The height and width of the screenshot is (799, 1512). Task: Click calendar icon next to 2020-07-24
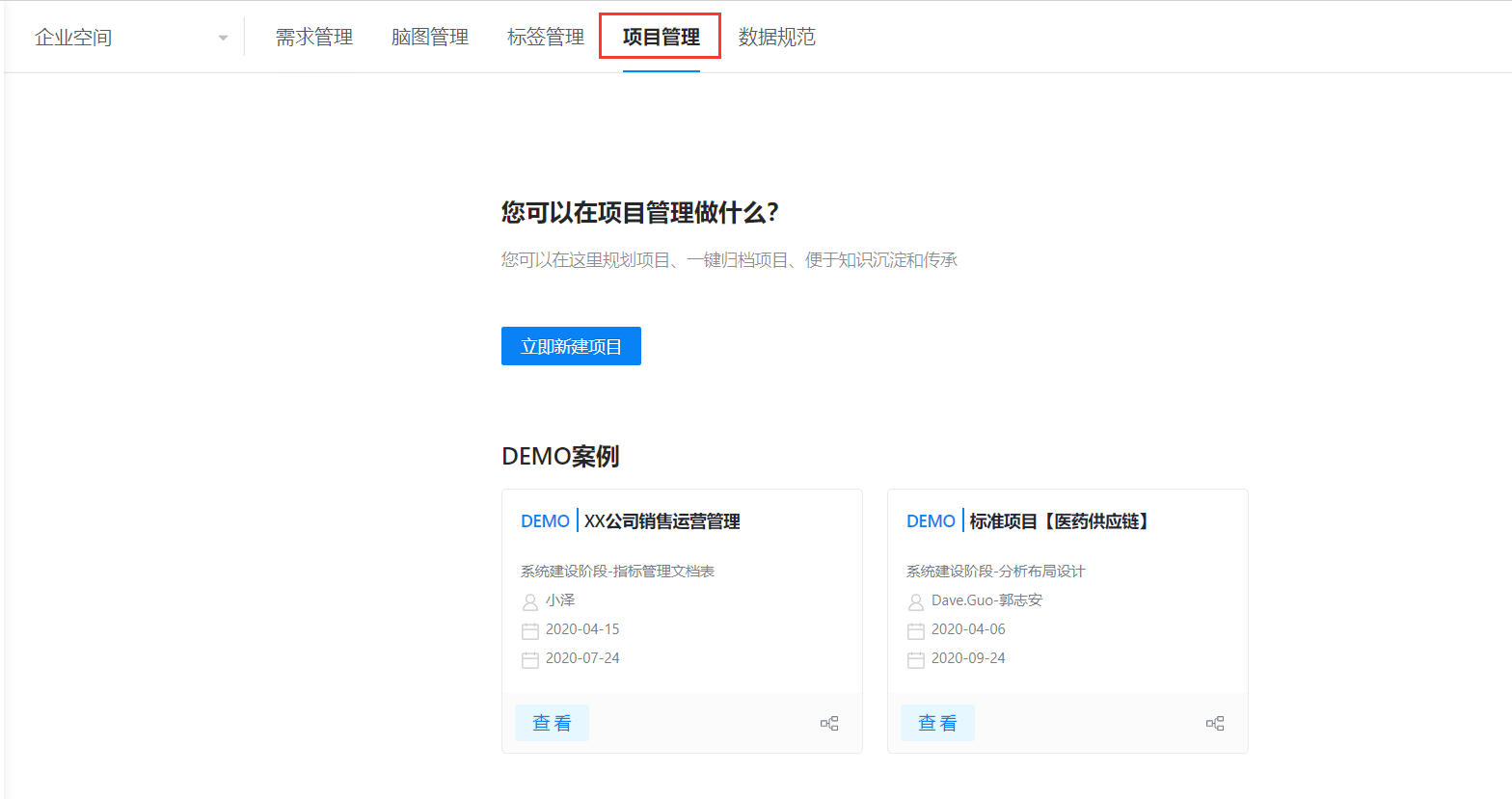530,659
